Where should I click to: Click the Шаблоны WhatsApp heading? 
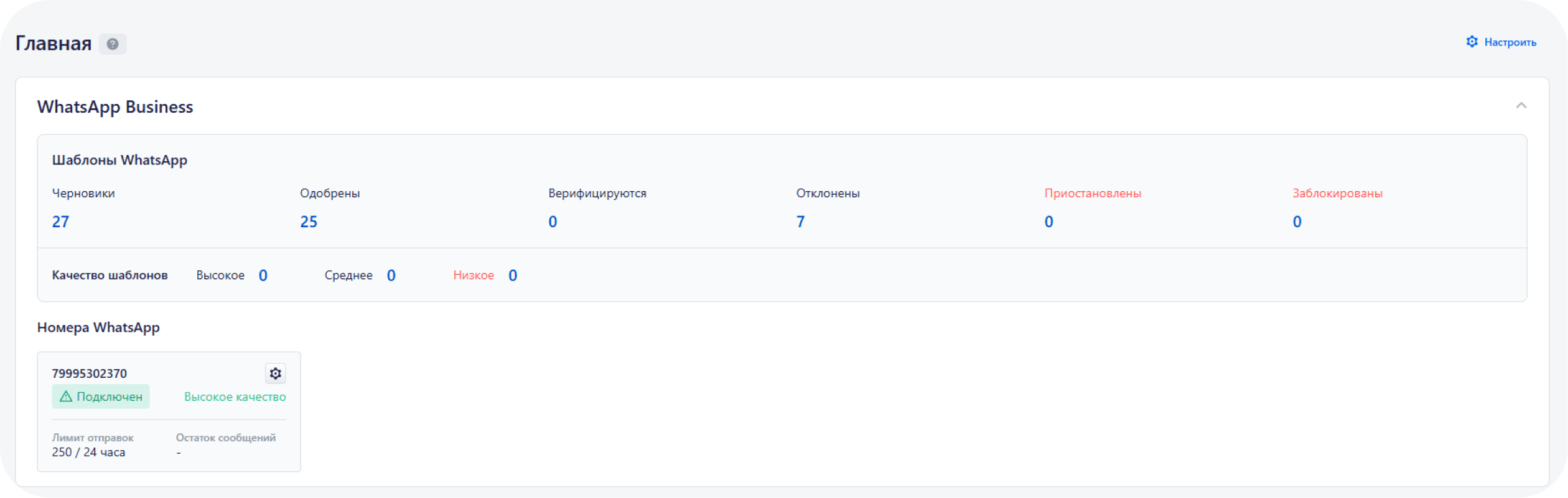tap(119, 160)
